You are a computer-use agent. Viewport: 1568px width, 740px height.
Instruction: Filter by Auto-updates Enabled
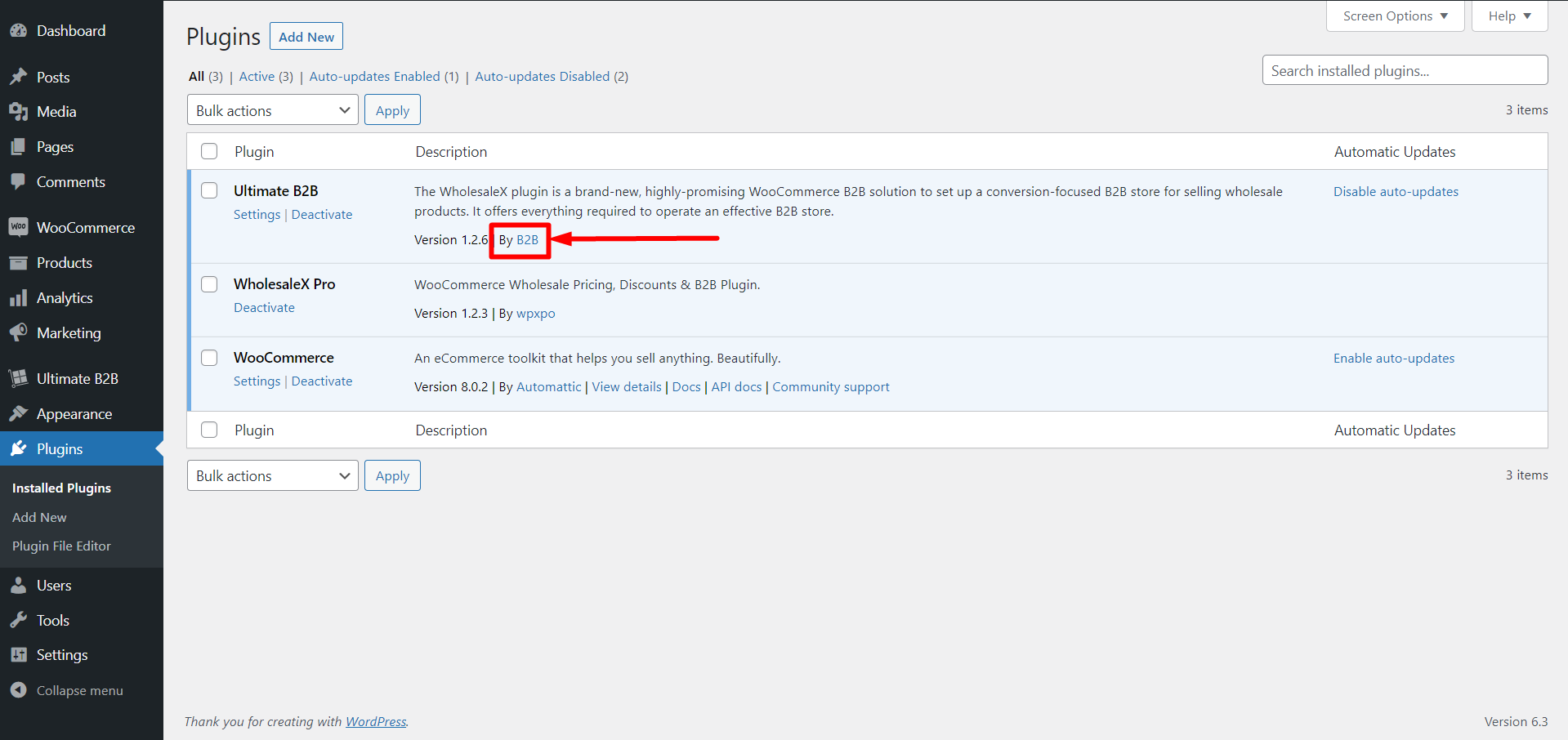click(374, 76)
